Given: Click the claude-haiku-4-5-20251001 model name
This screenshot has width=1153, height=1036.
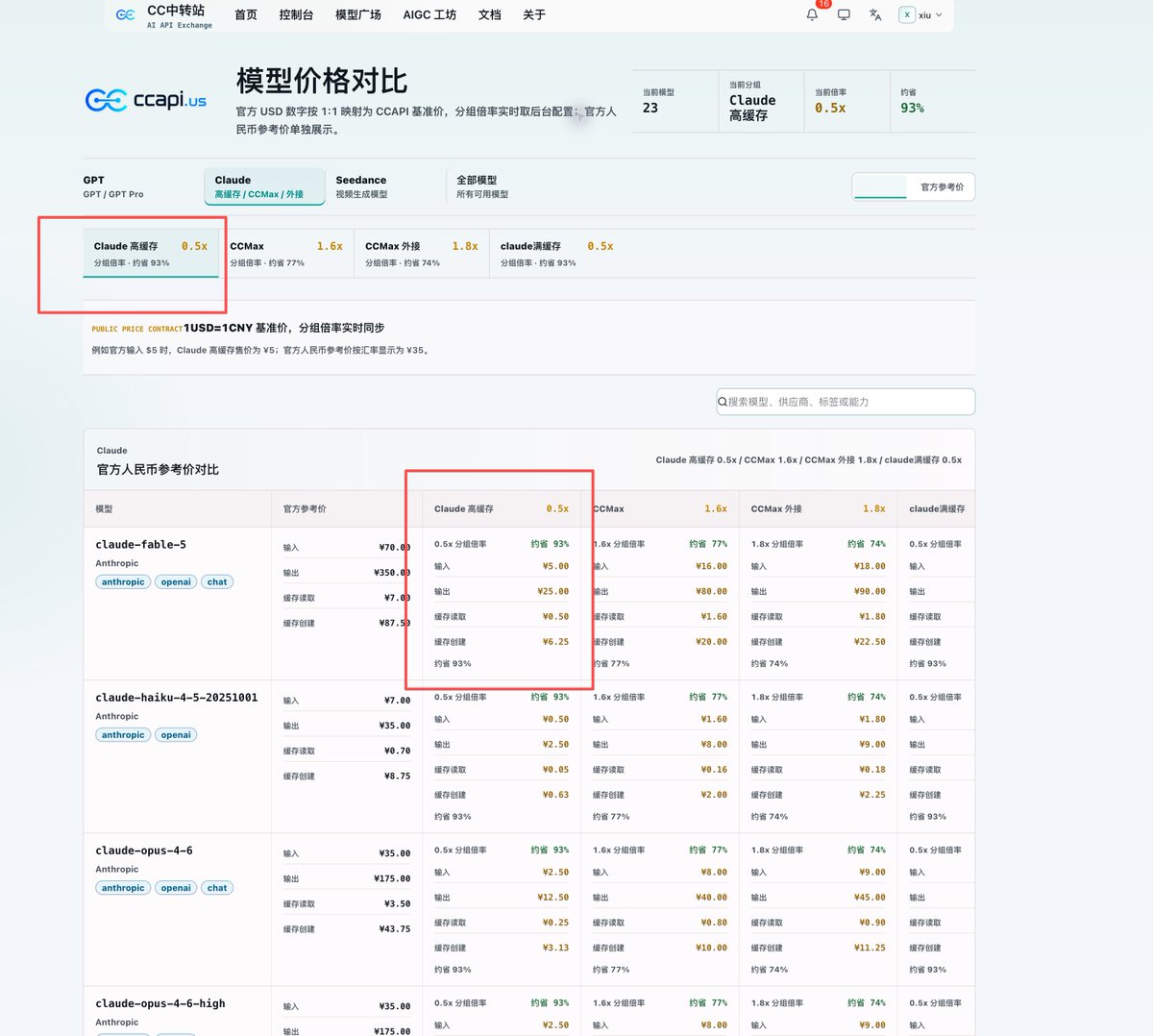Looking at the screenshot, I should coord(177,697).
